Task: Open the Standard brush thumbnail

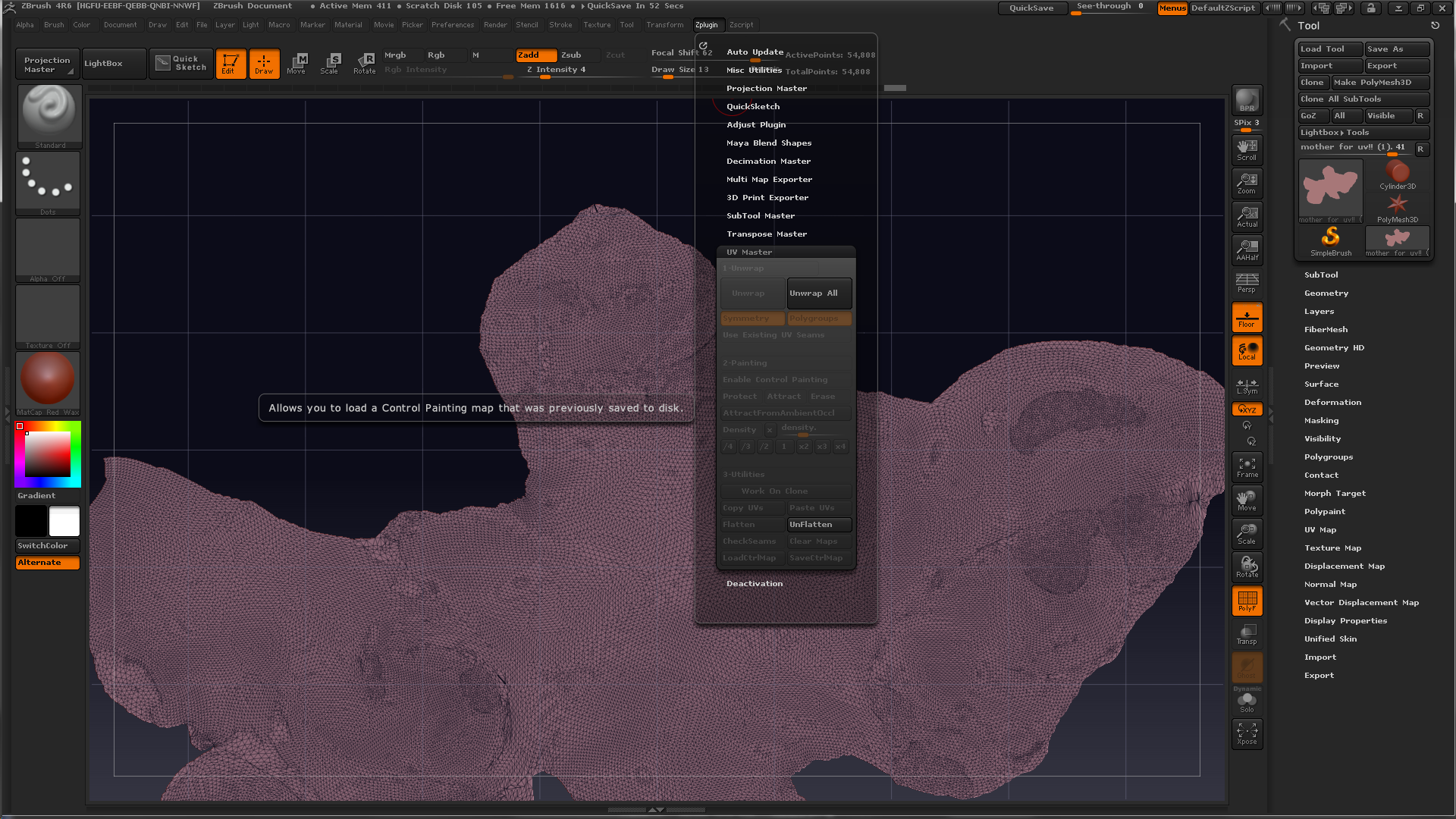Action: pyautogui.click(x=49, y=116)
